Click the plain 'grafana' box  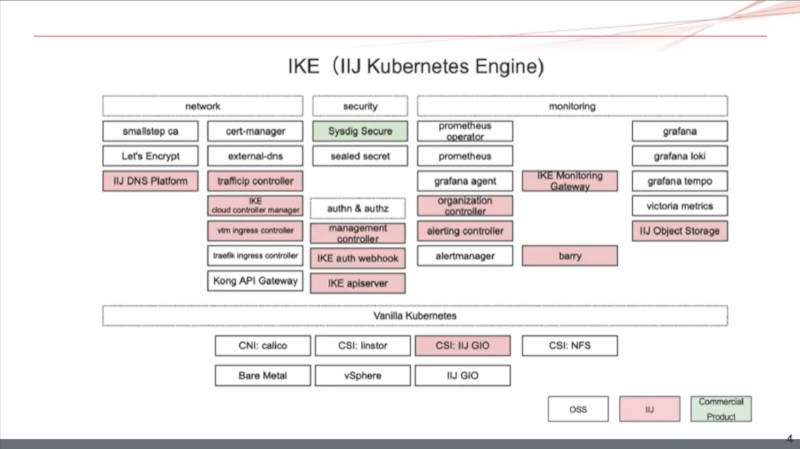[x=680, y=131]
